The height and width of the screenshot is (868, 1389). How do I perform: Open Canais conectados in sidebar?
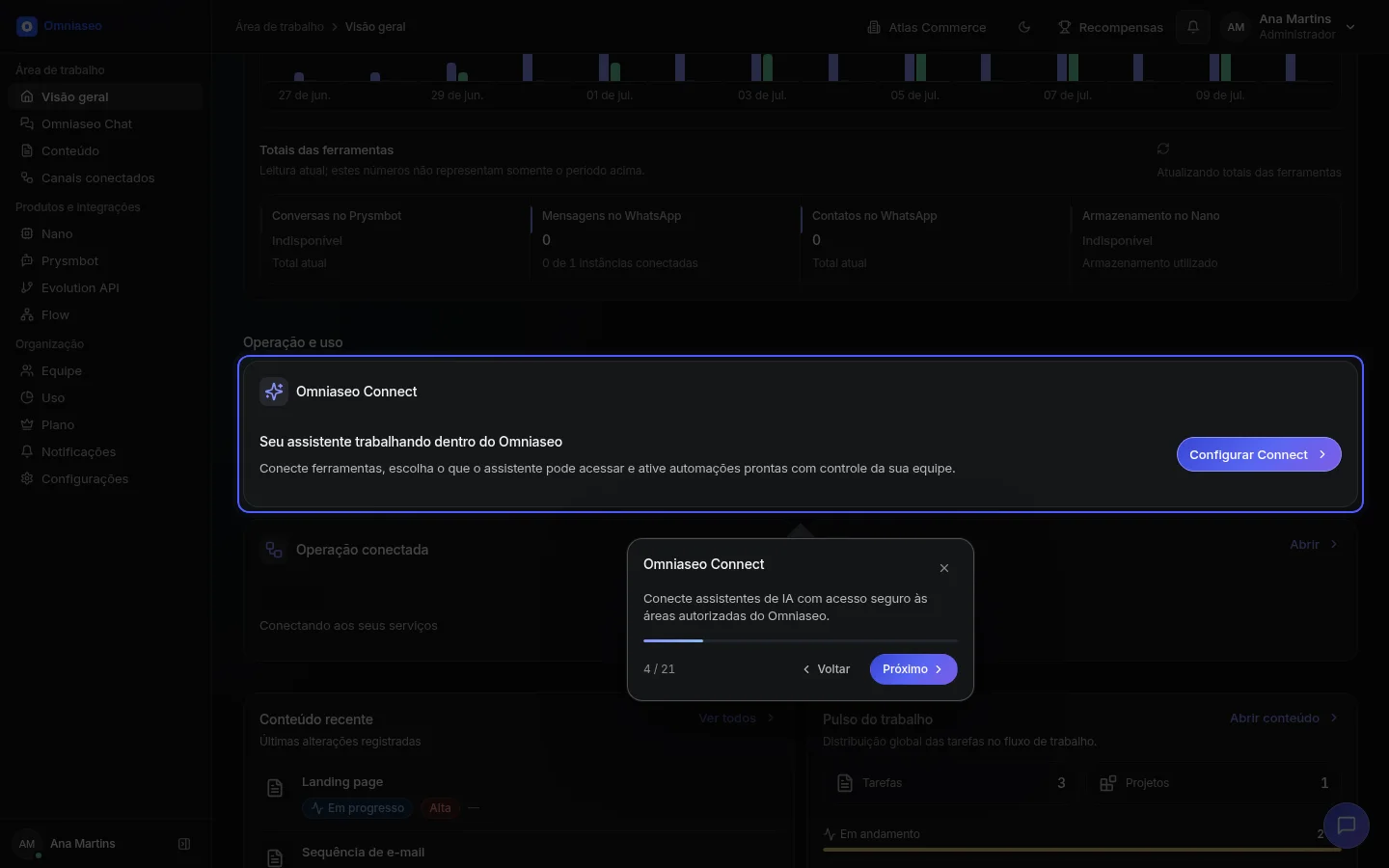tap(105, 177)
